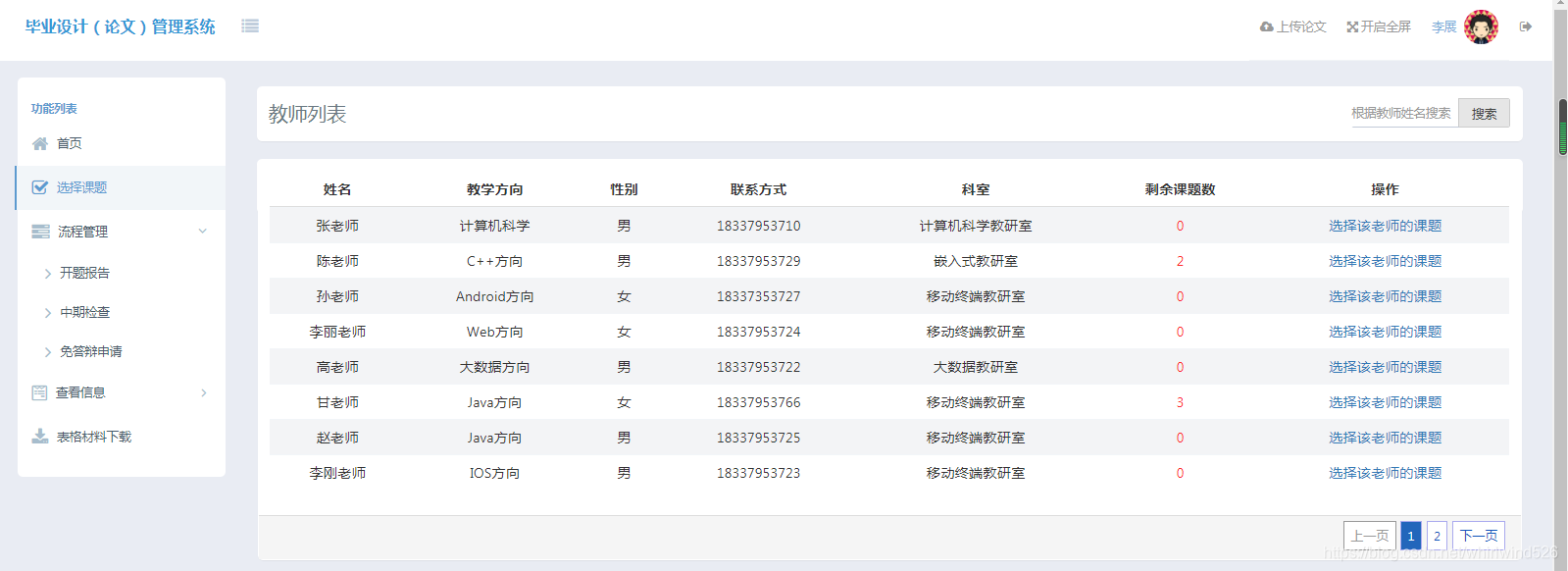Open the 开题报告 submenu item

click(84, 273)
